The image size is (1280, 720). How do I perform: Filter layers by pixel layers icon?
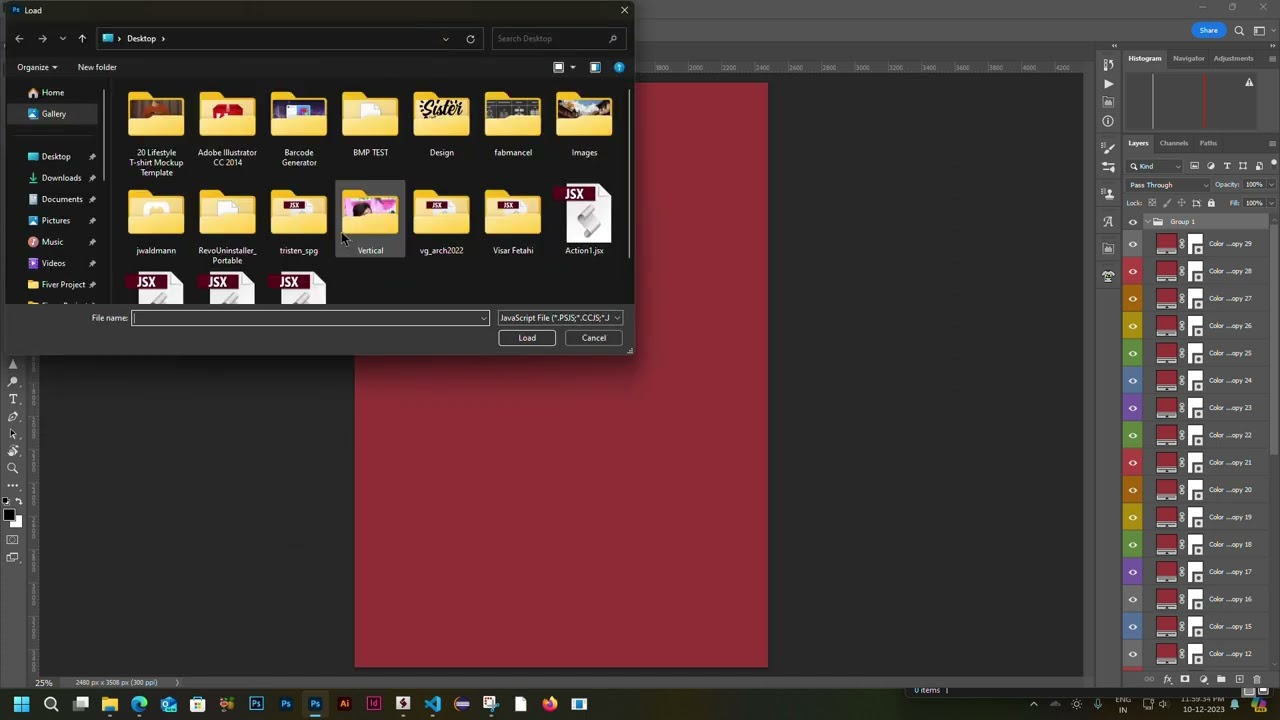click(x=1194, y=166)
